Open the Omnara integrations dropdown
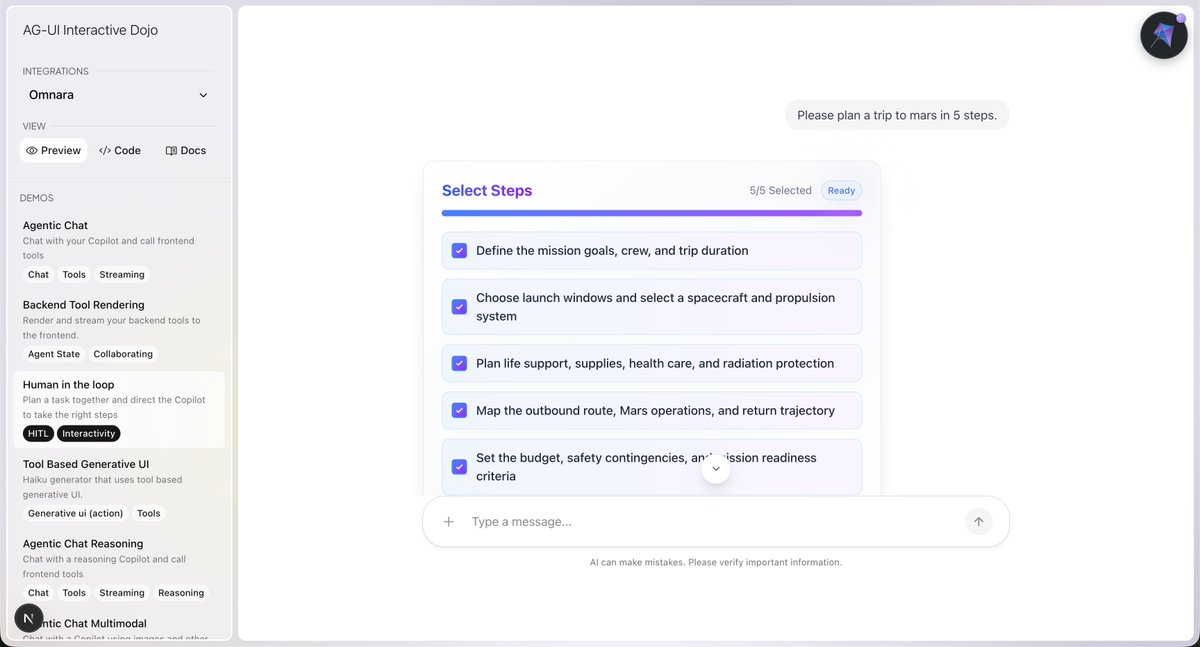The width and height of the screenshot is (1200, 647). tap(119, 95)
